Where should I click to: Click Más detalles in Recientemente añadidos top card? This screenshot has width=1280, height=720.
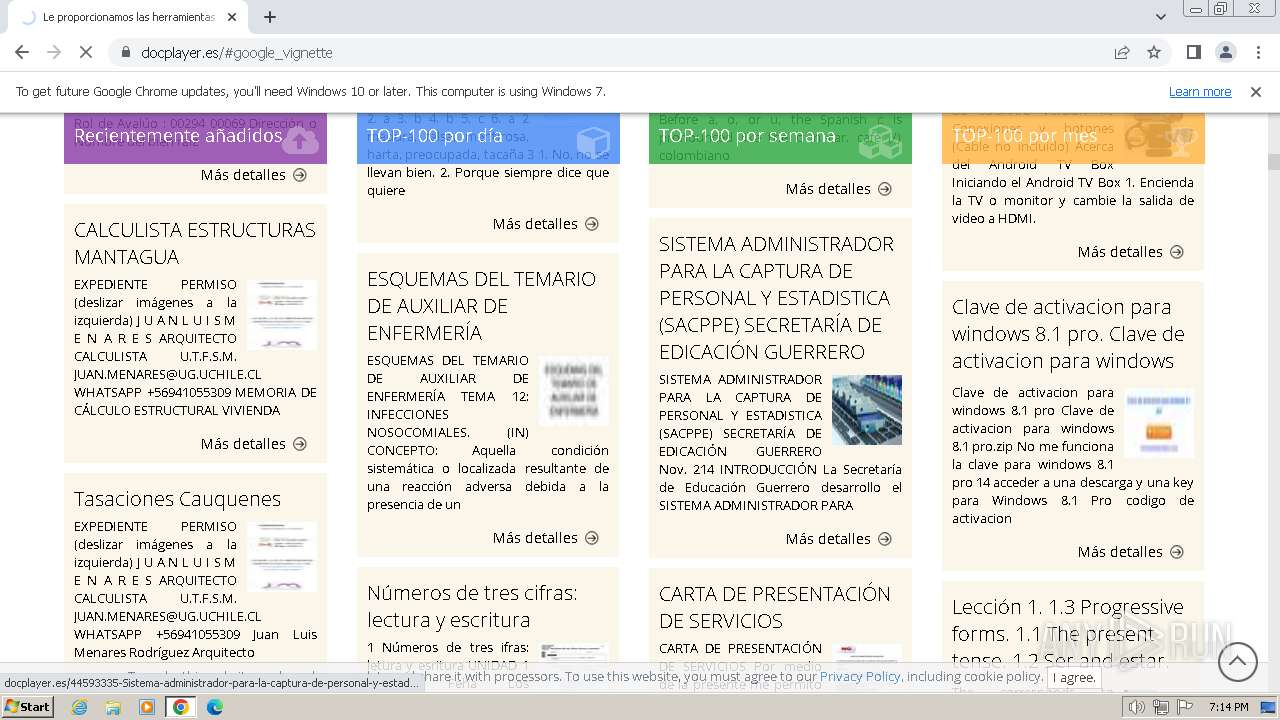[253, 174]
